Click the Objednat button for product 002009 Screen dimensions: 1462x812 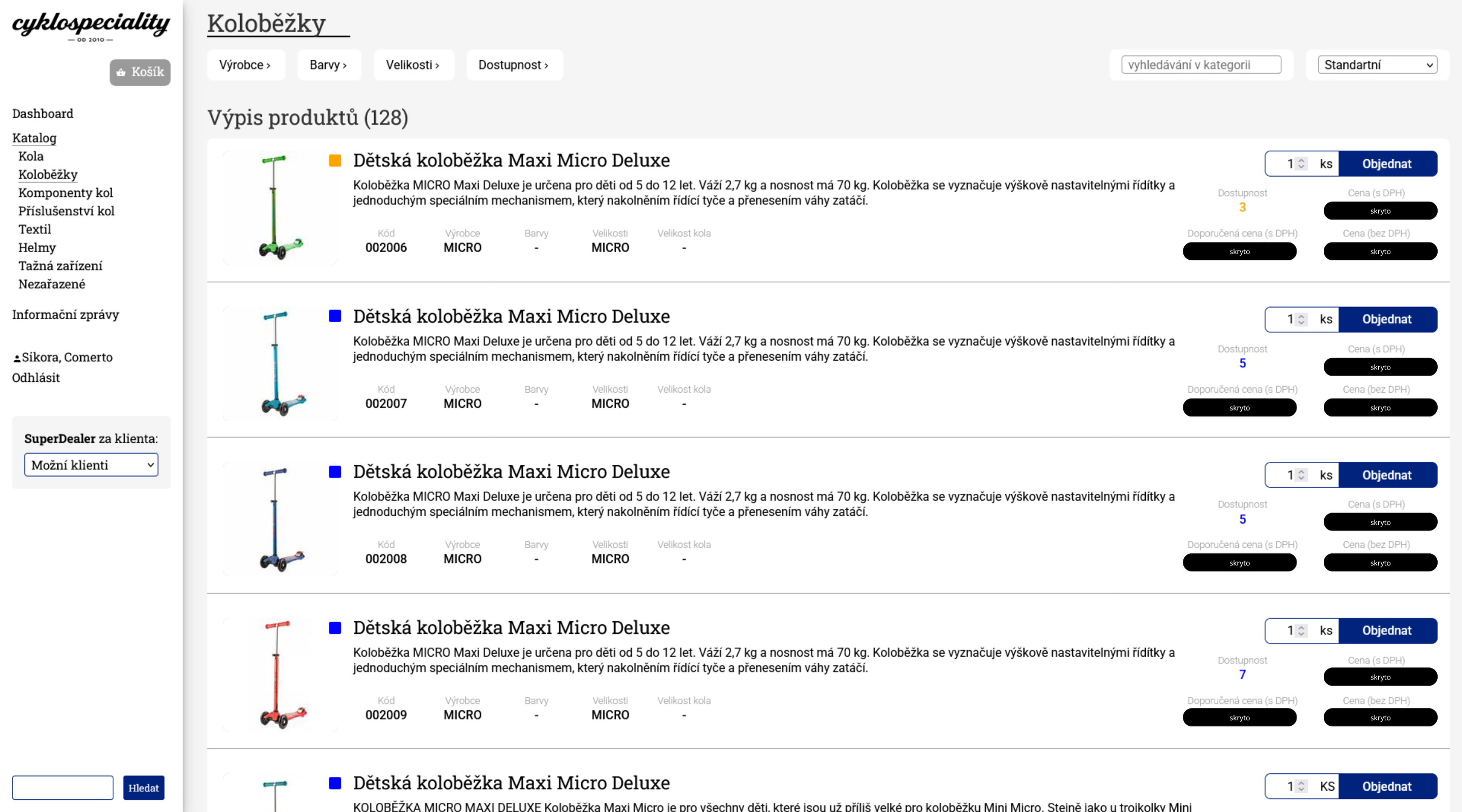pos(1388,631)
